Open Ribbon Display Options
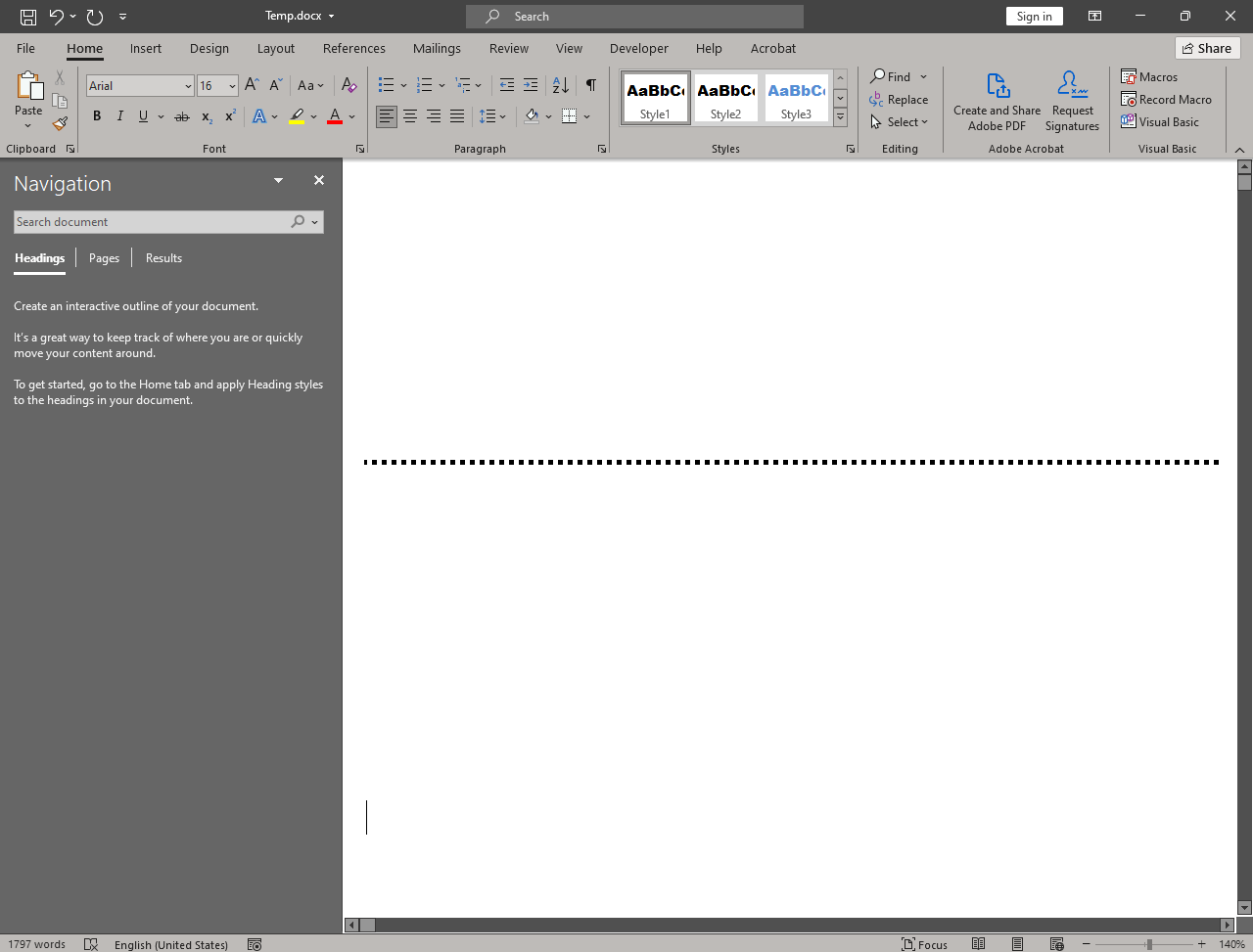 point(1094,17)
